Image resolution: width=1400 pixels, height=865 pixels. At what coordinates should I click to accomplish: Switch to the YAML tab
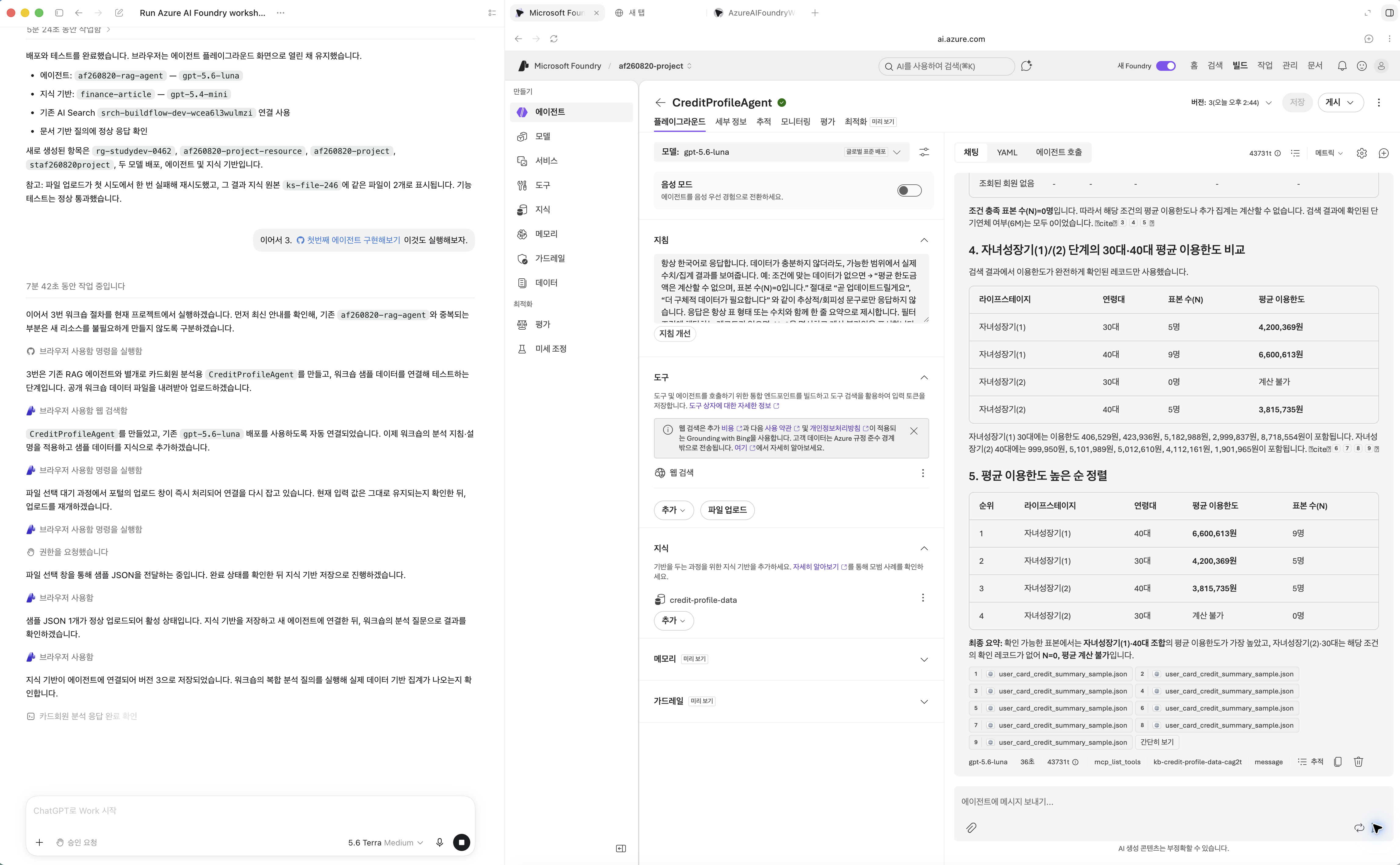1007,153
